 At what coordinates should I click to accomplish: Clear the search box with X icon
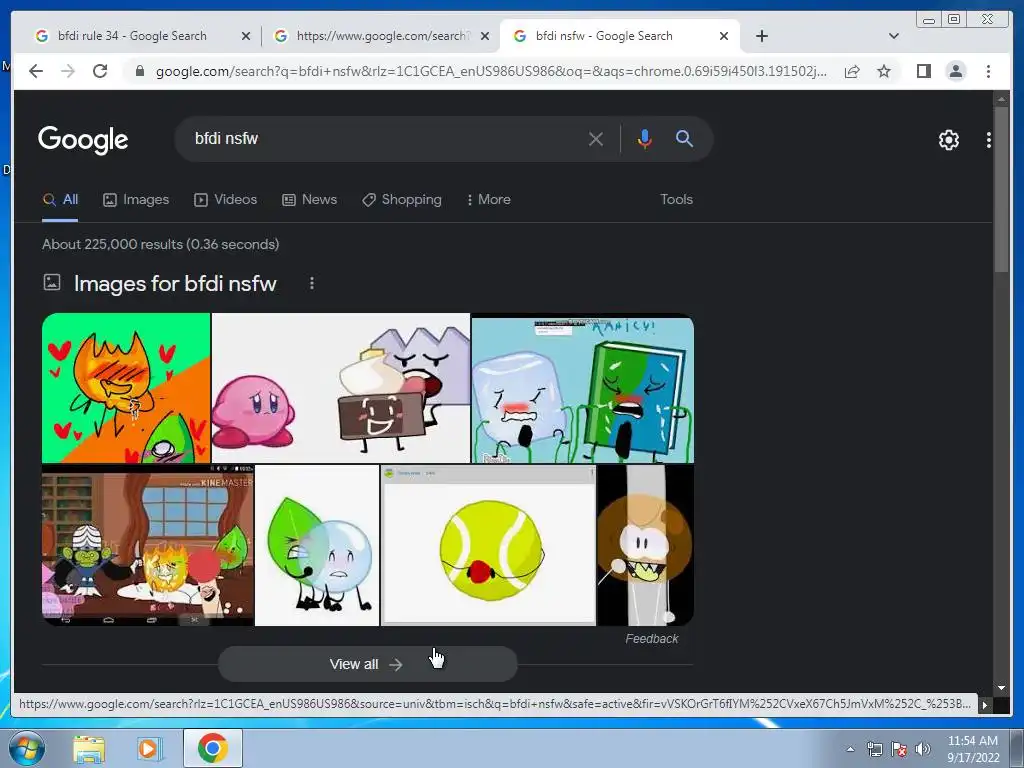[596, 139]
